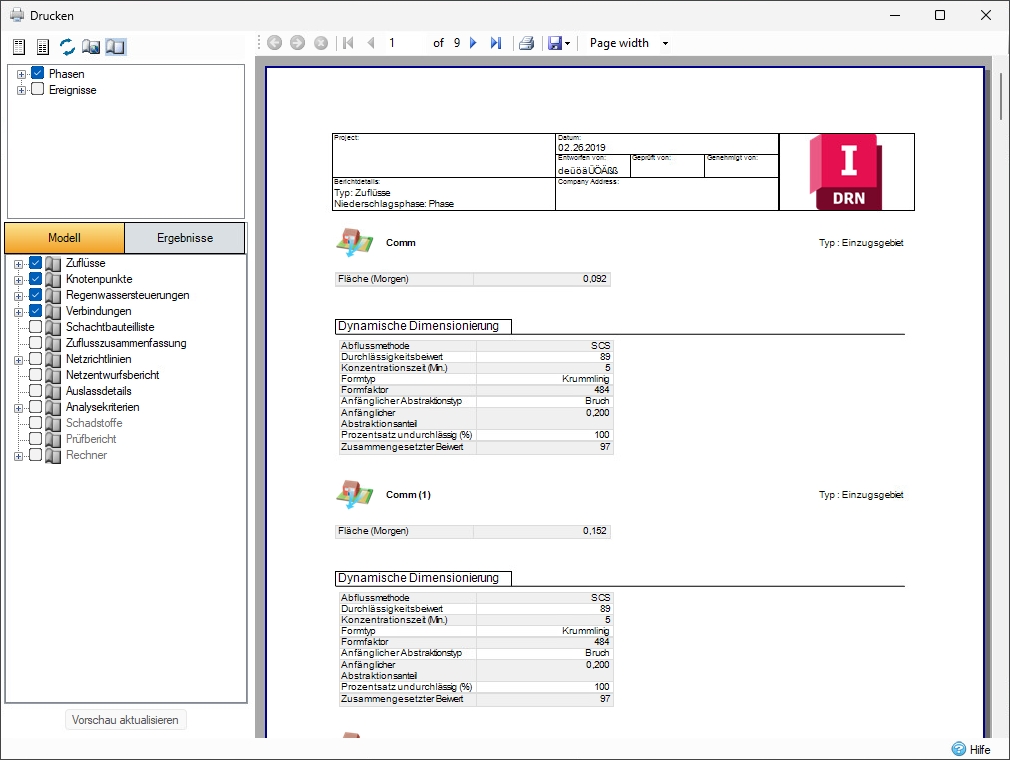Go to next page arrow
Image resolution: width=1010 pixels, height=760 pixels.
tap(473, 43)
